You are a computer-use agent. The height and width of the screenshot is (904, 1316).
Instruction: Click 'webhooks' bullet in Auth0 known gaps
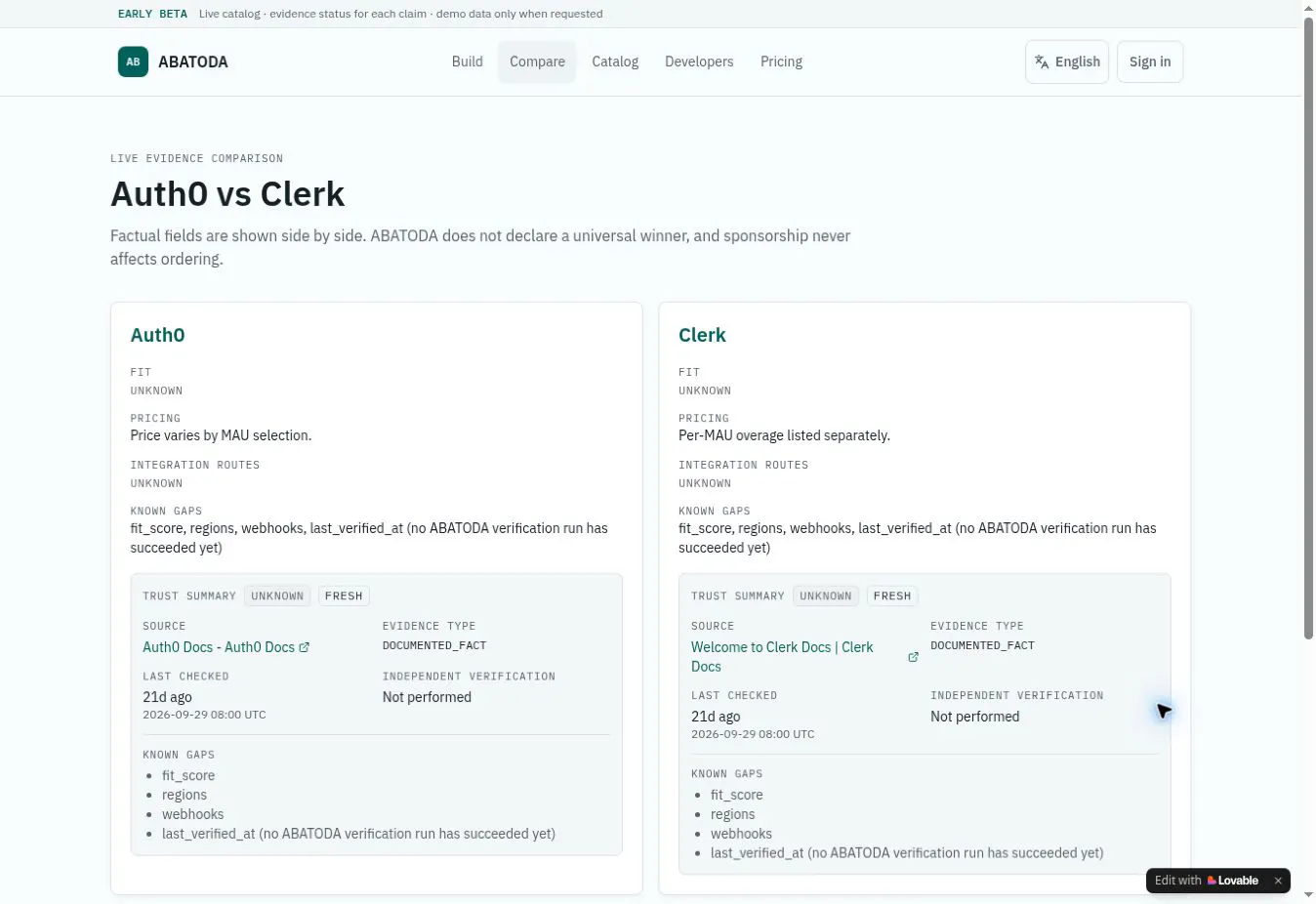[x=193, y=814]
